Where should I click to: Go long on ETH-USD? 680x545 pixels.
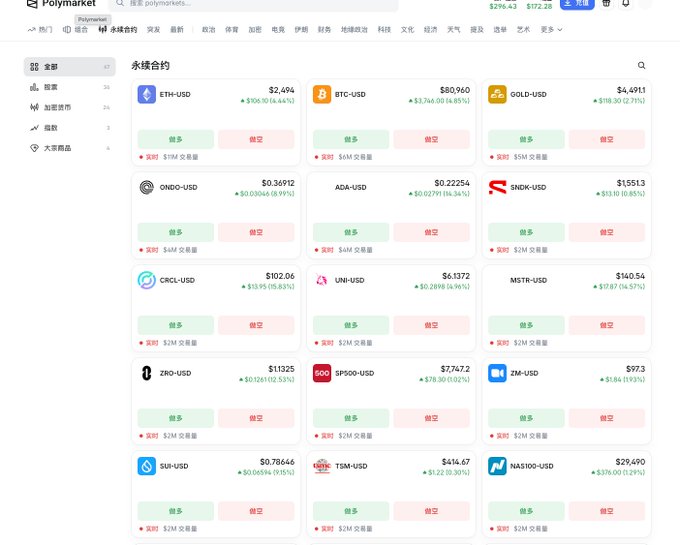tap(176, 139)
